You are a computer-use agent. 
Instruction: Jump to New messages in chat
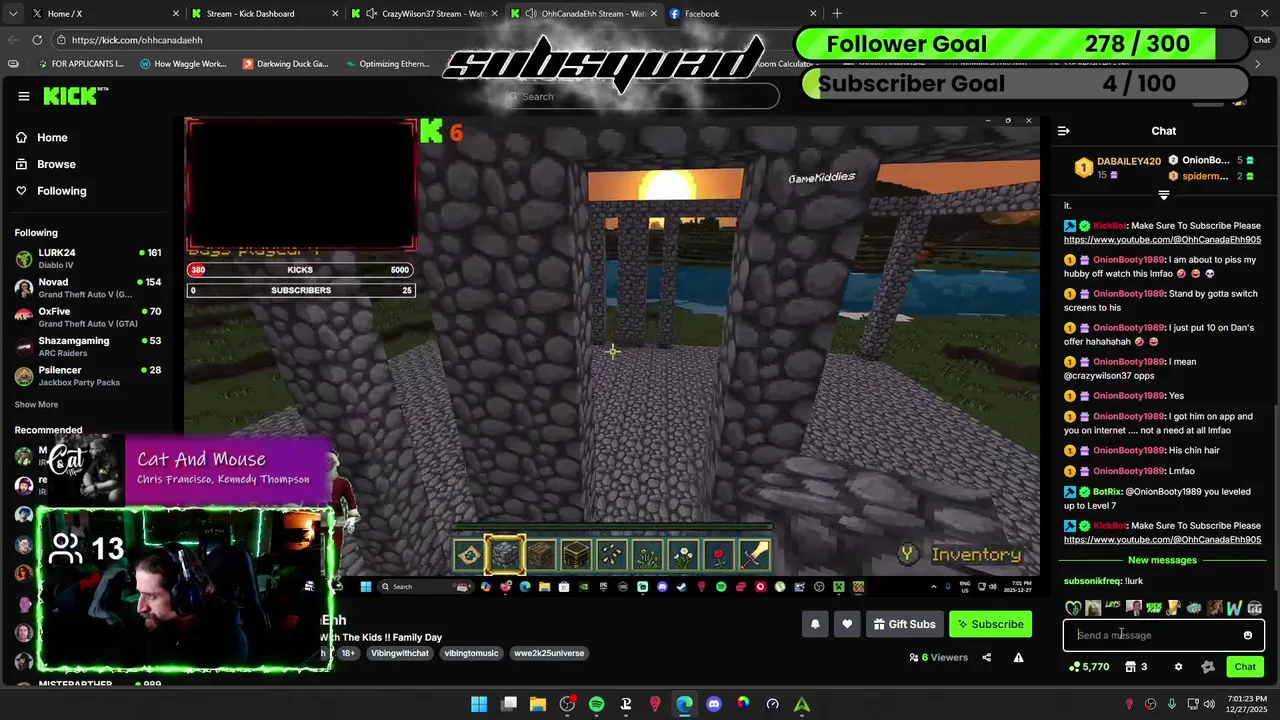click(1162, 560)
